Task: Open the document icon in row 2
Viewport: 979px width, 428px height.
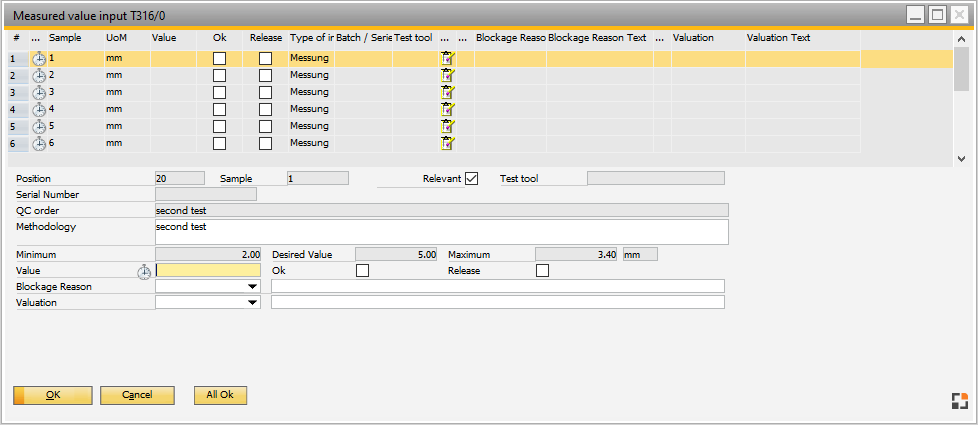Action: pos(448,76)
